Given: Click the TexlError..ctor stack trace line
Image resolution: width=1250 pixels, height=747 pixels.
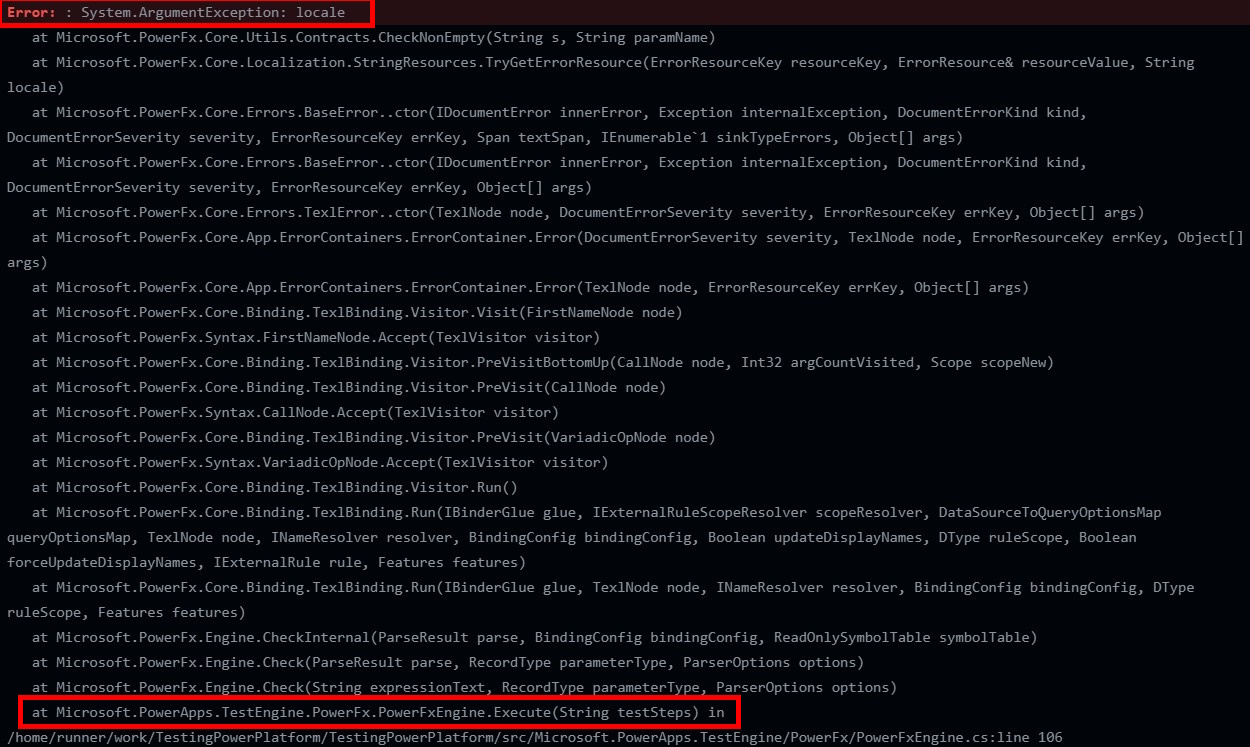Looking at the screenshot, I should [x=588, y=213].
